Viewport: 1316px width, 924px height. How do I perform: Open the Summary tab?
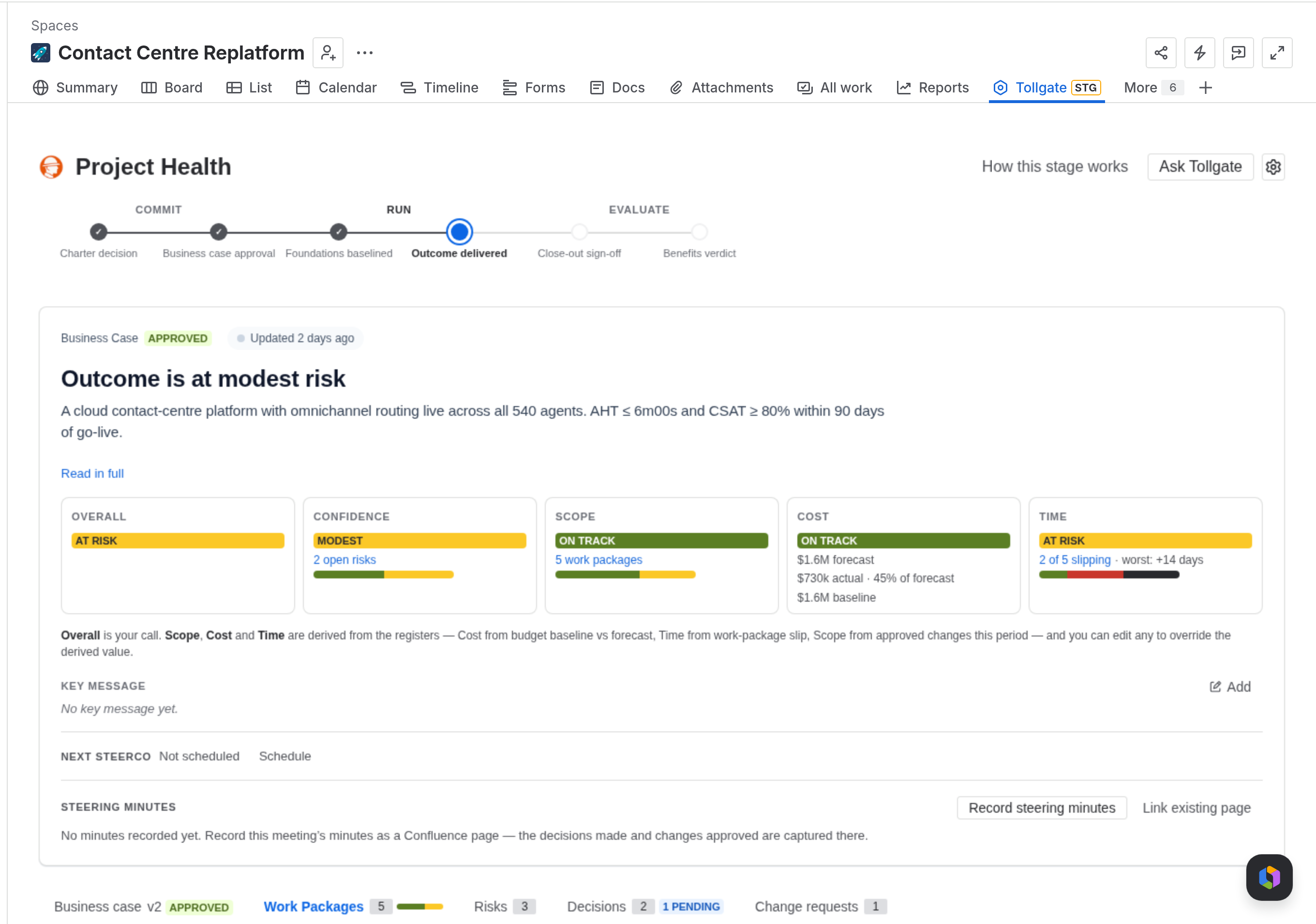pyautogui.click(x=75, y=88)
